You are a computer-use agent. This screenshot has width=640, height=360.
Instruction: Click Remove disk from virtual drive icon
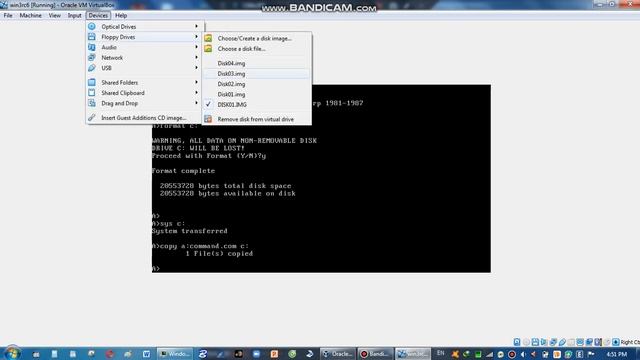[x=208, y=119]
